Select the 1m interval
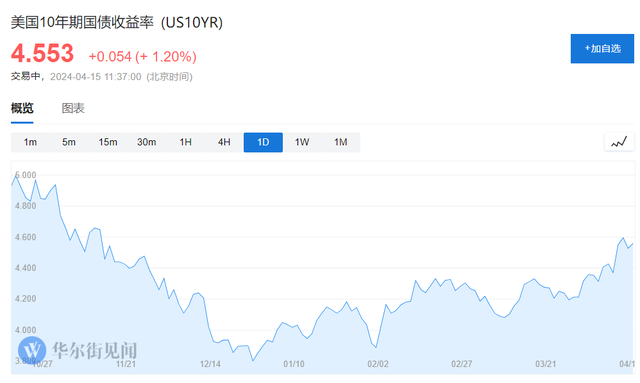Viewport: 640px width, 383px height. coord(30,142)
